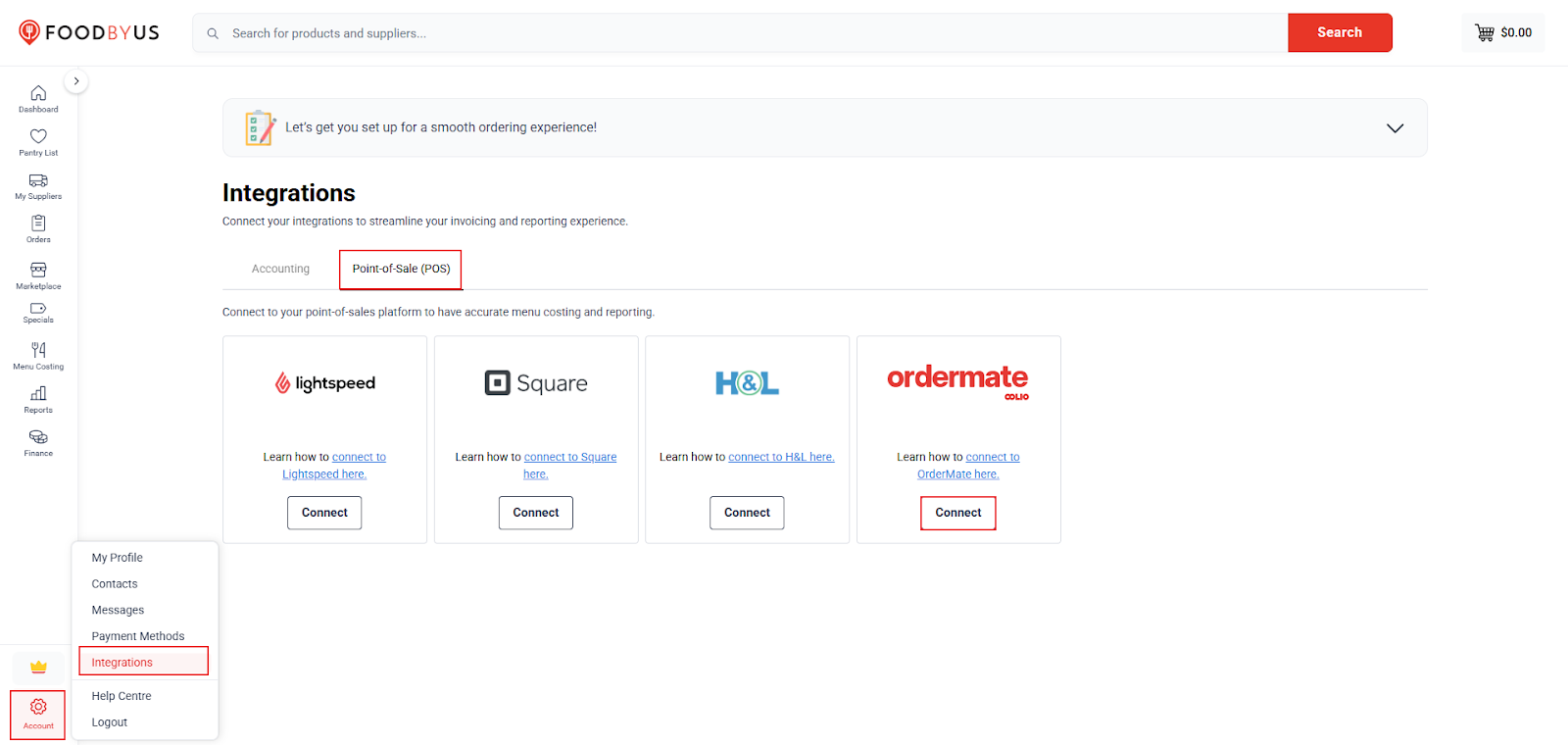Open My Profile from account menu

[118, 558]
